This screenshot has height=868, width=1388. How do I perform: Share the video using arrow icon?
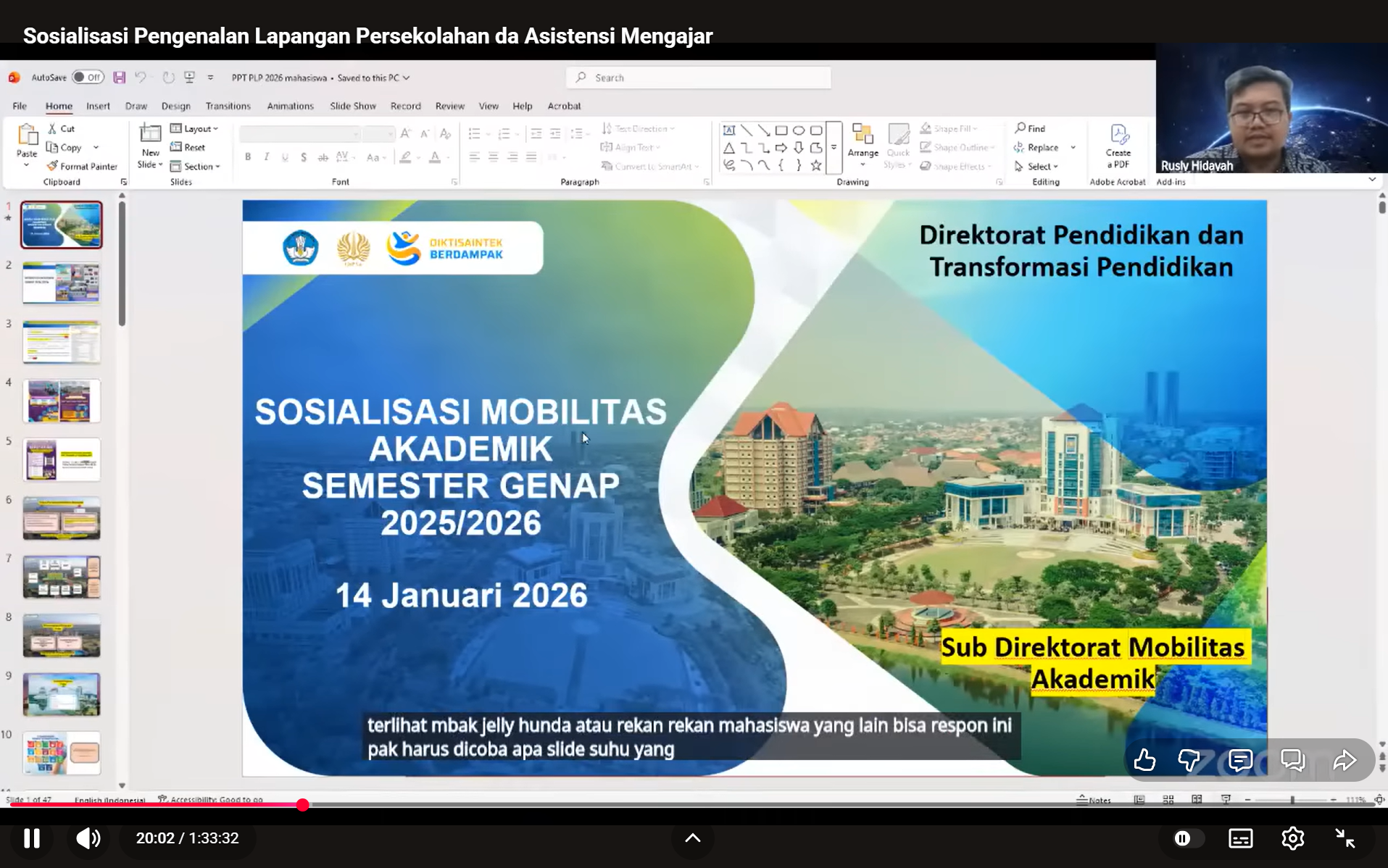(1345, 760)
